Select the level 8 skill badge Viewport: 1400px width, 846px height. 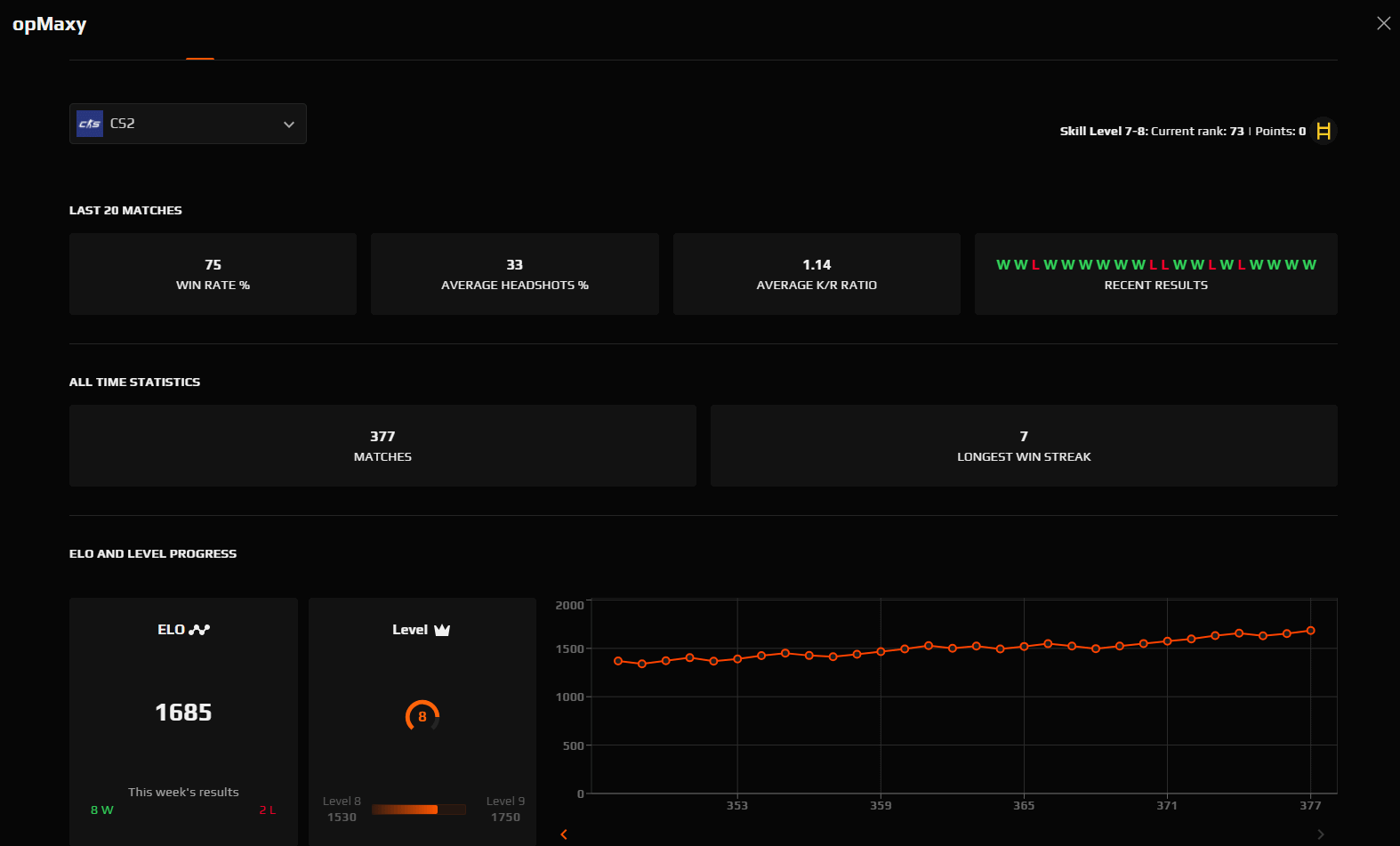click(x=422, y=716)
